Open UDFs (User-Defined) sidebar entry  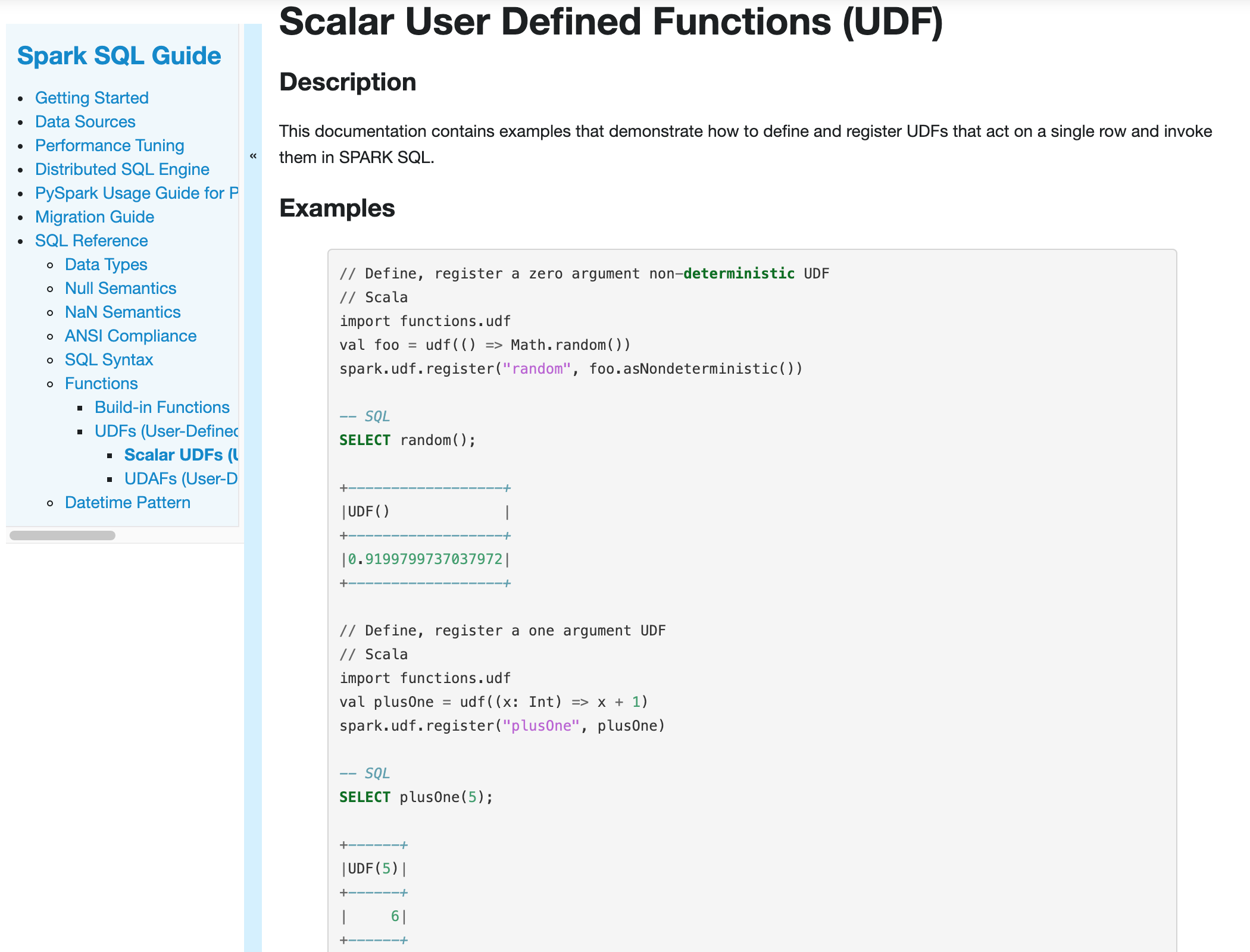pos(165,431)
